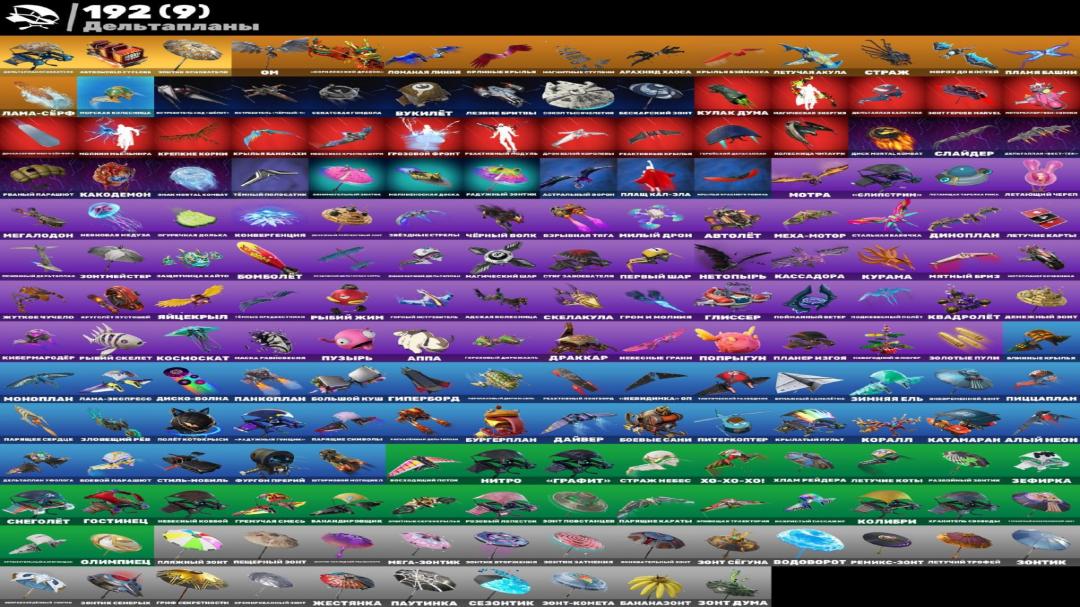Pick the ПОПРЫГУН glider
Image resolution: width=1080 pixels, height=607 pixels.
click(x=733, y=341)
